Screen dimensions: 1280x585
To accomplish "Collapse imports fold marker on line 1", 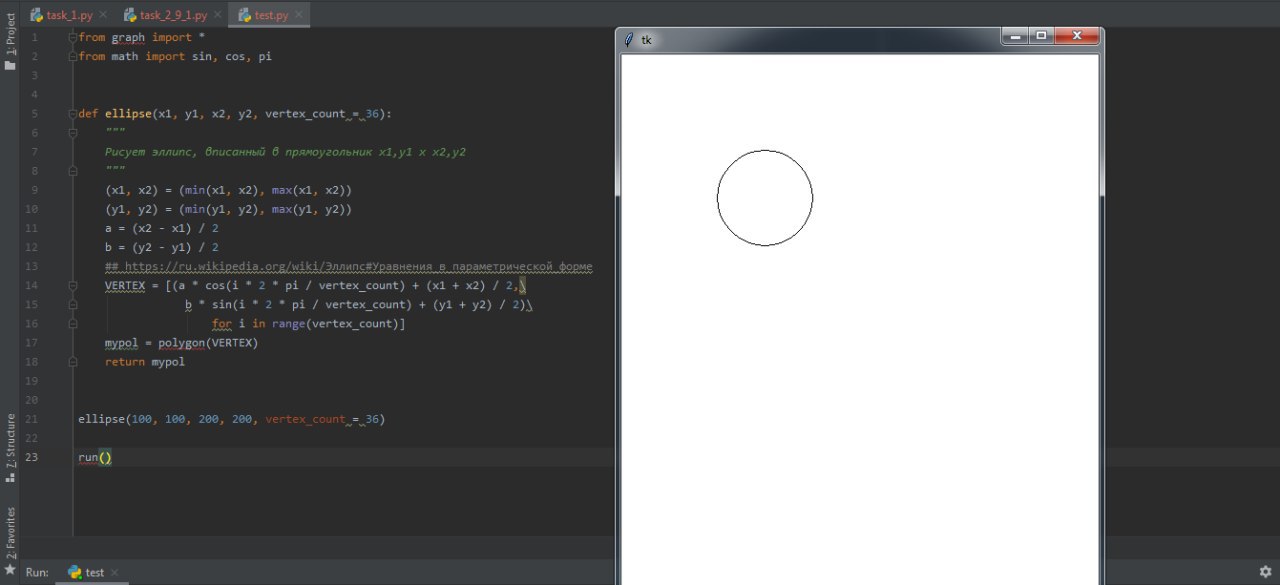I will [x=73, y=37].
